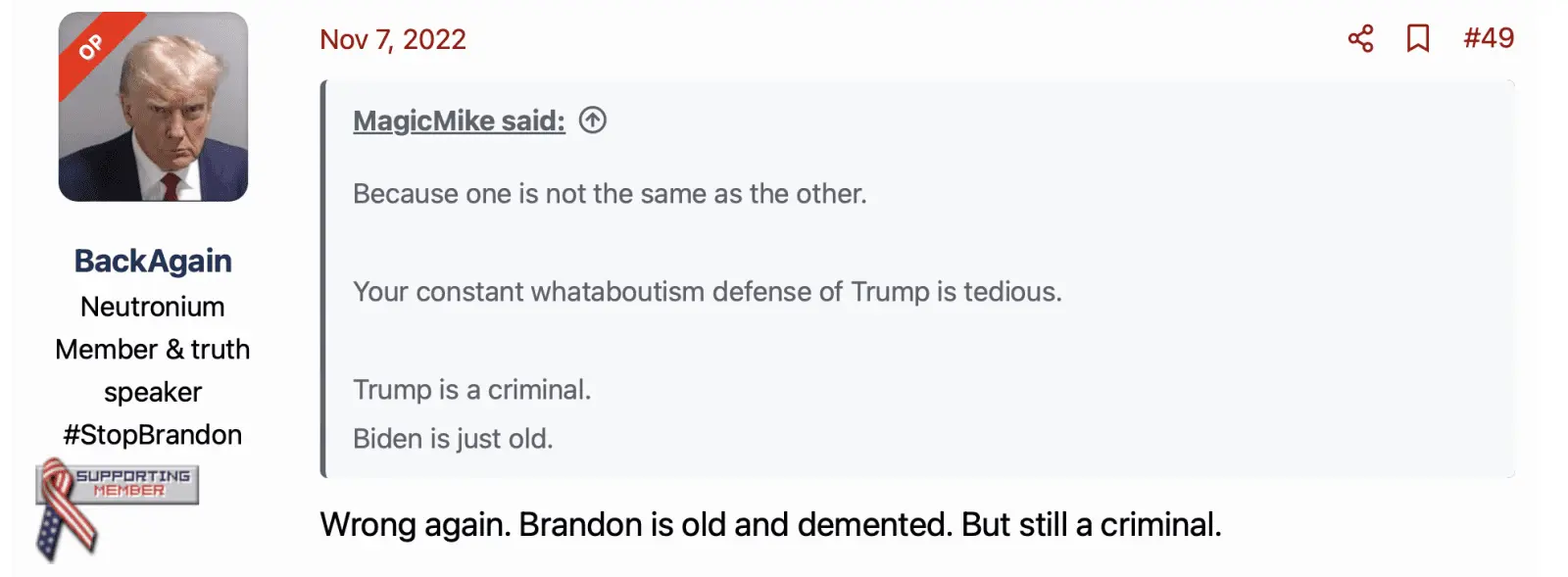
Task: Bookmark post #49
Action: point(1417,39)
